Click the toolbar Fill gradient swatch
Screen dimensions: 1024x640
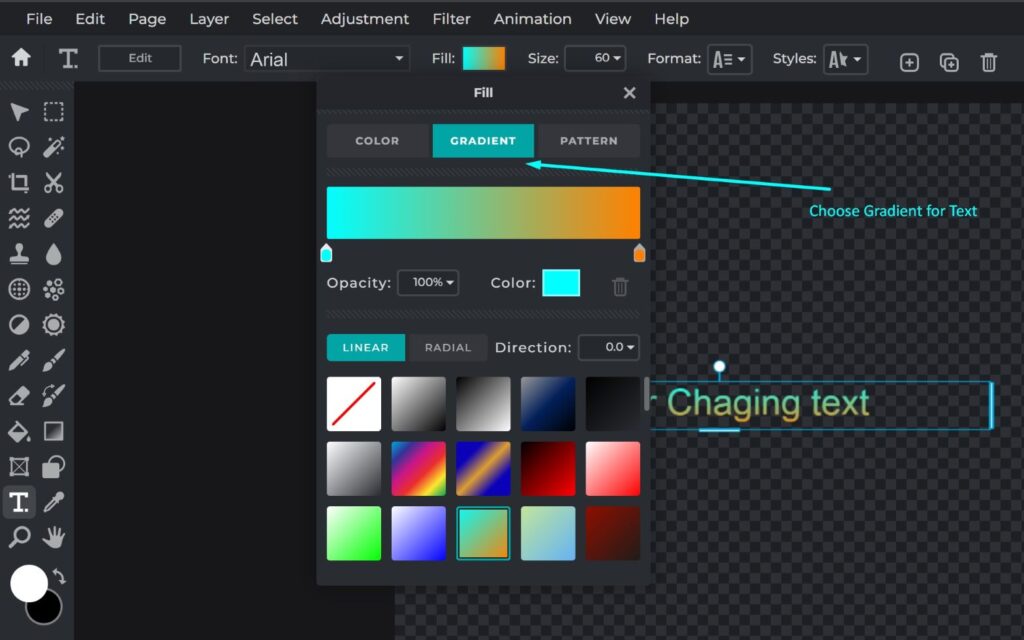click(x=484, y=58)
